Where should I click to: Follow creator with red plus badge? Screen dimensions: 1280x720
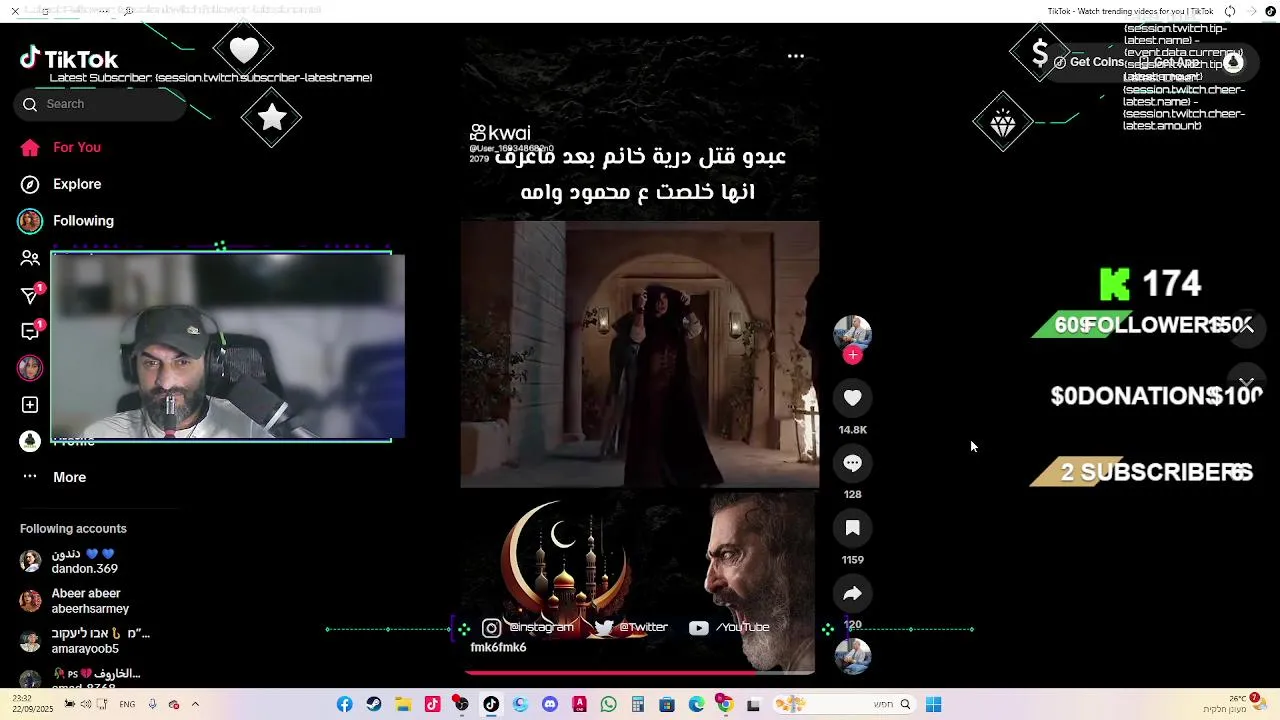[853, 355]
